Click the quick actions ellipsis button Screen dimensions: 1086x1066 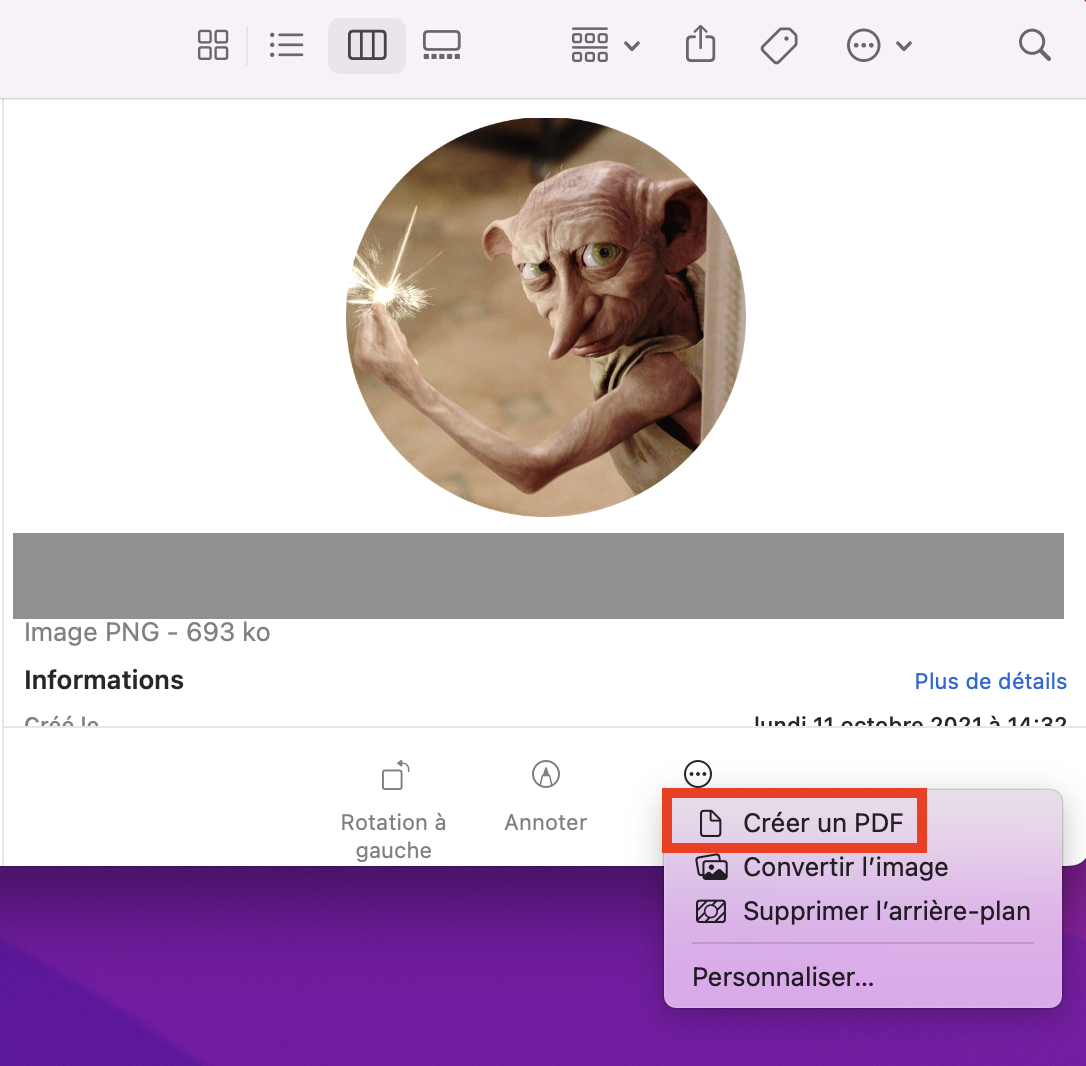(697, 774)
